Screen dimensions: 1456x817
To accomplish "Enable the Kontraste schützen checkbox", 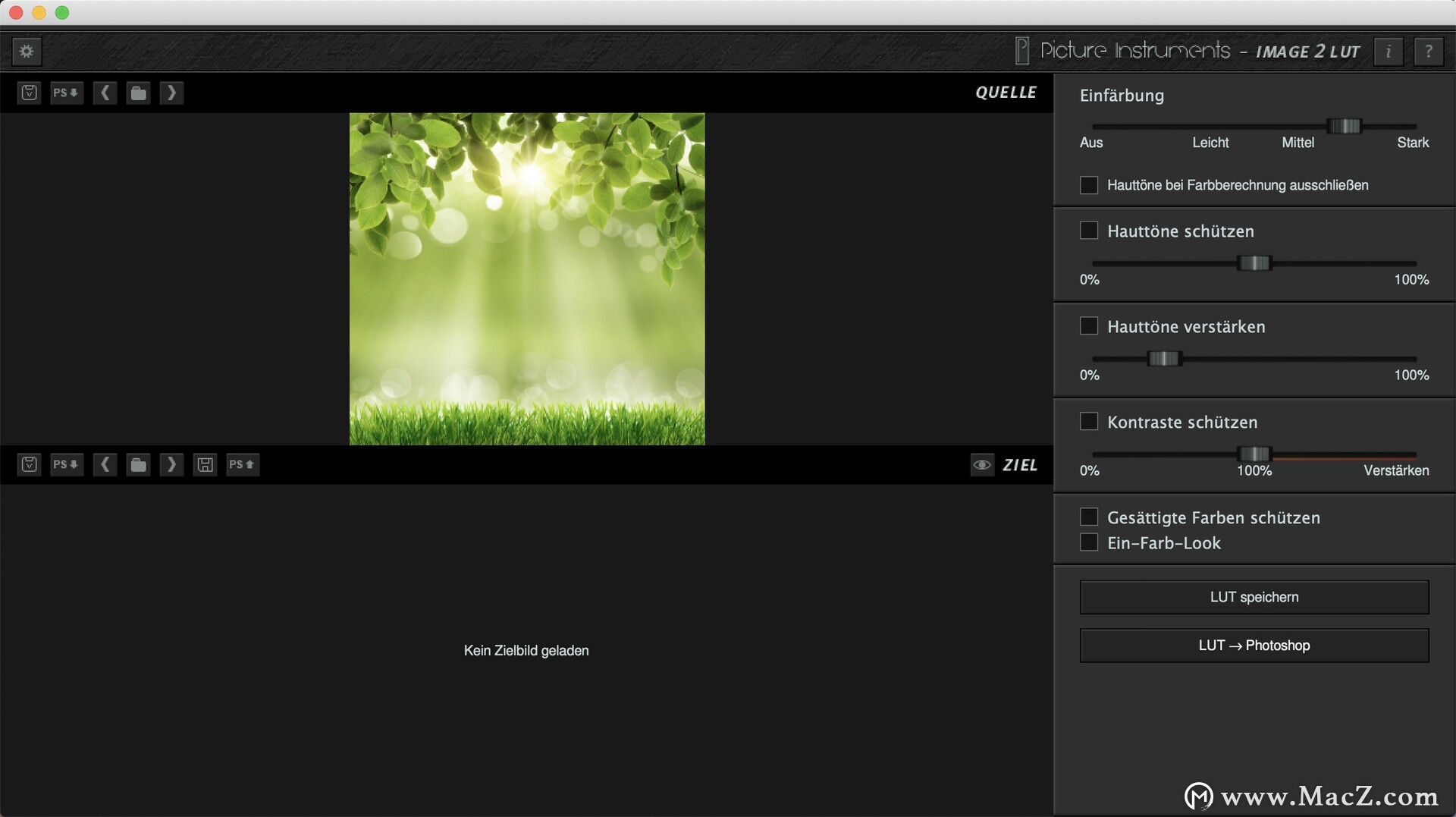I will coord(1089,422).
